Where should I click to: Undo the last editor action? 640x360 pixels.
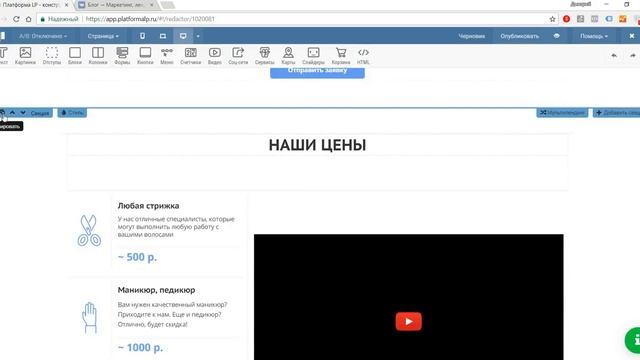coord(614,56)
